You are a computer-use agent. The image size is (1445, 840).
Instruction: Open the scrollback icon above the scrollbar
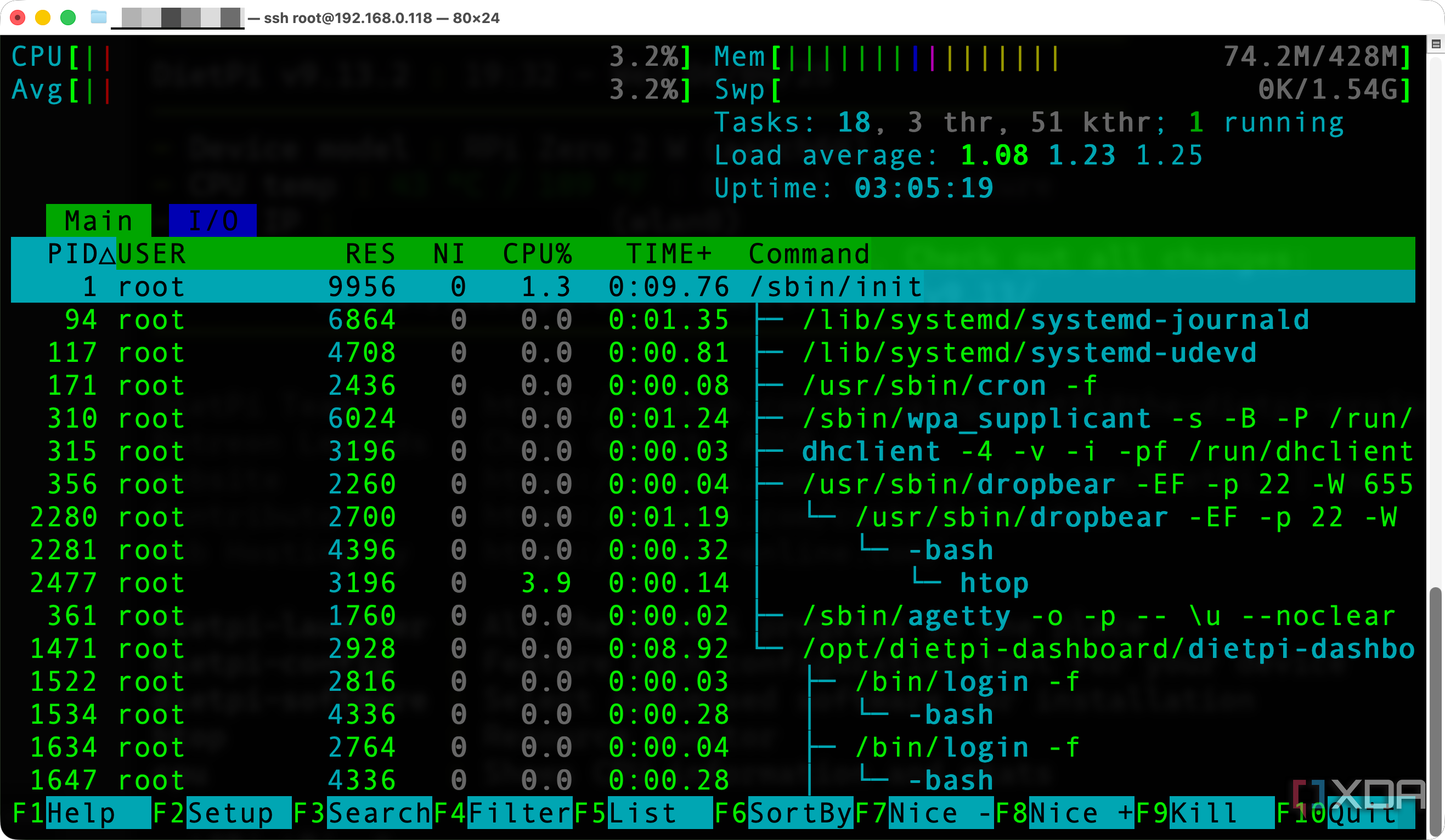click(1436, 44)
